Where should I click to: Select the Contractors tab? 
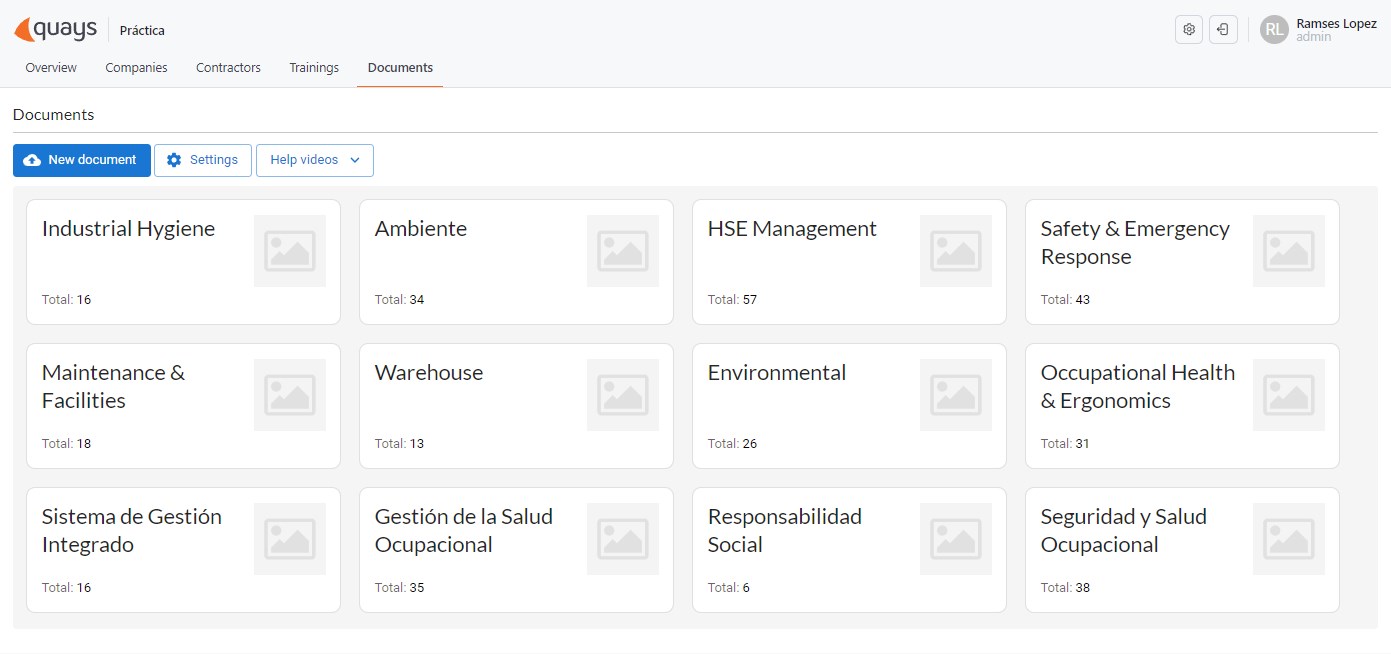[x=228, y=67]
